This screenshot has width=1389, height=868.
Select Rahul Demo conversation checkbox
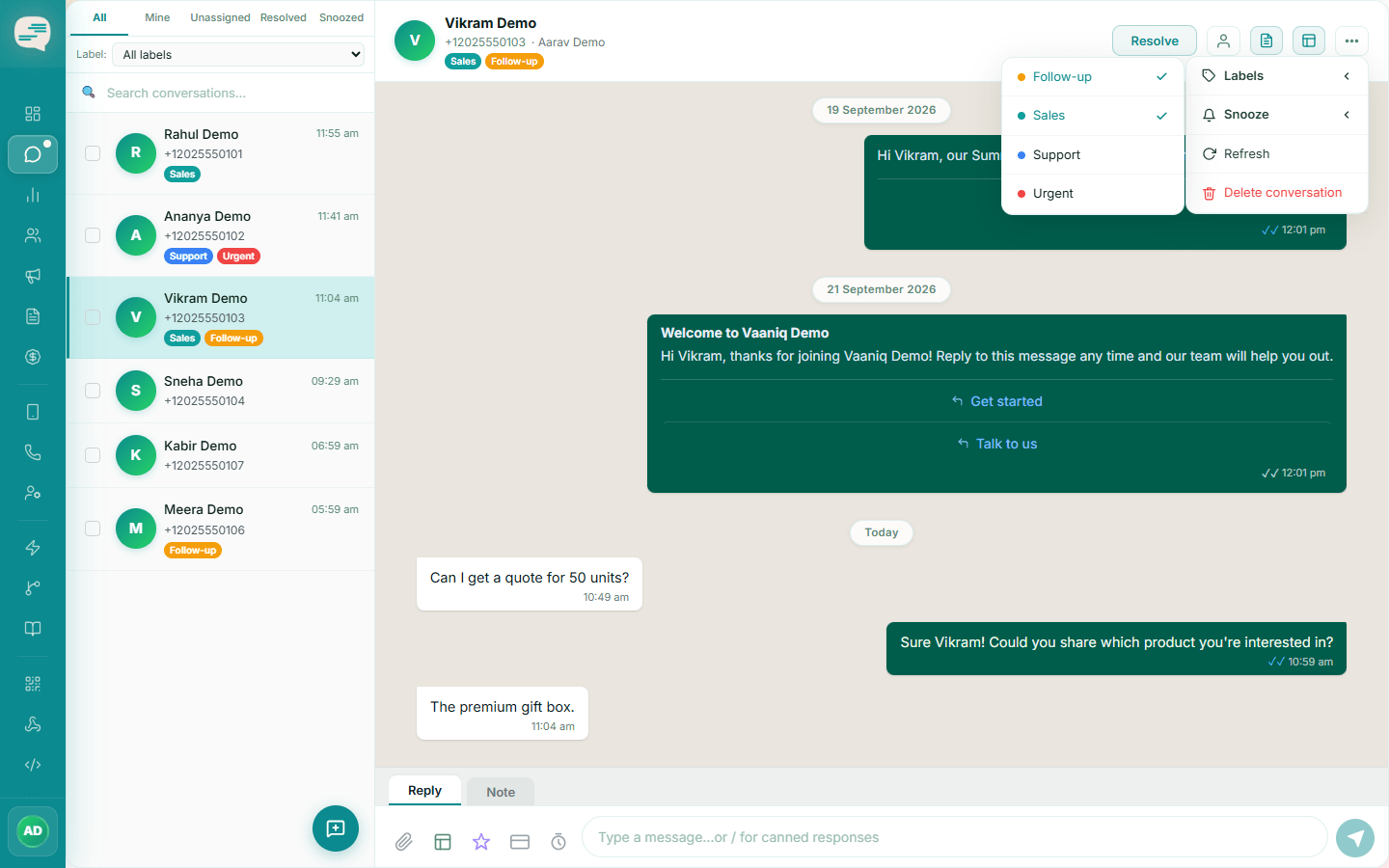coord(93,153)
